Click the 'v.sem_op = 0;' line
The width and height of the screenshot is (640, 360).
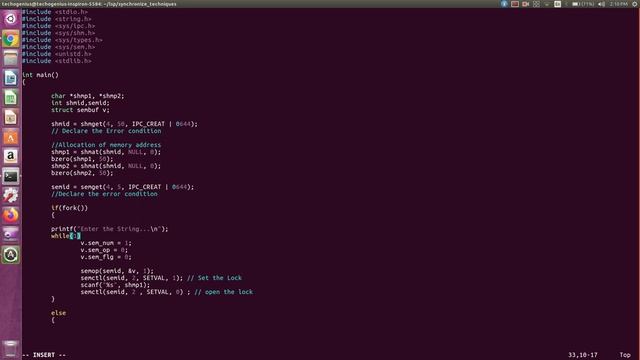click(104, 249)
